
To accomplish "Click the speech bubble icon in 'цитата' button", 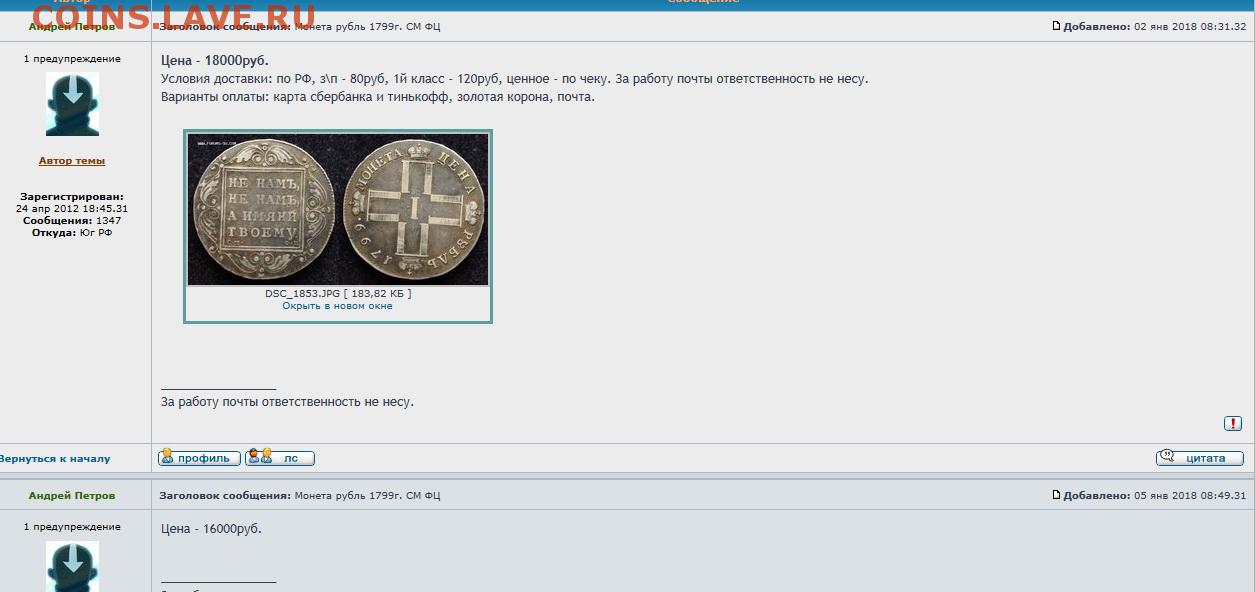I will click(1167, 458).
